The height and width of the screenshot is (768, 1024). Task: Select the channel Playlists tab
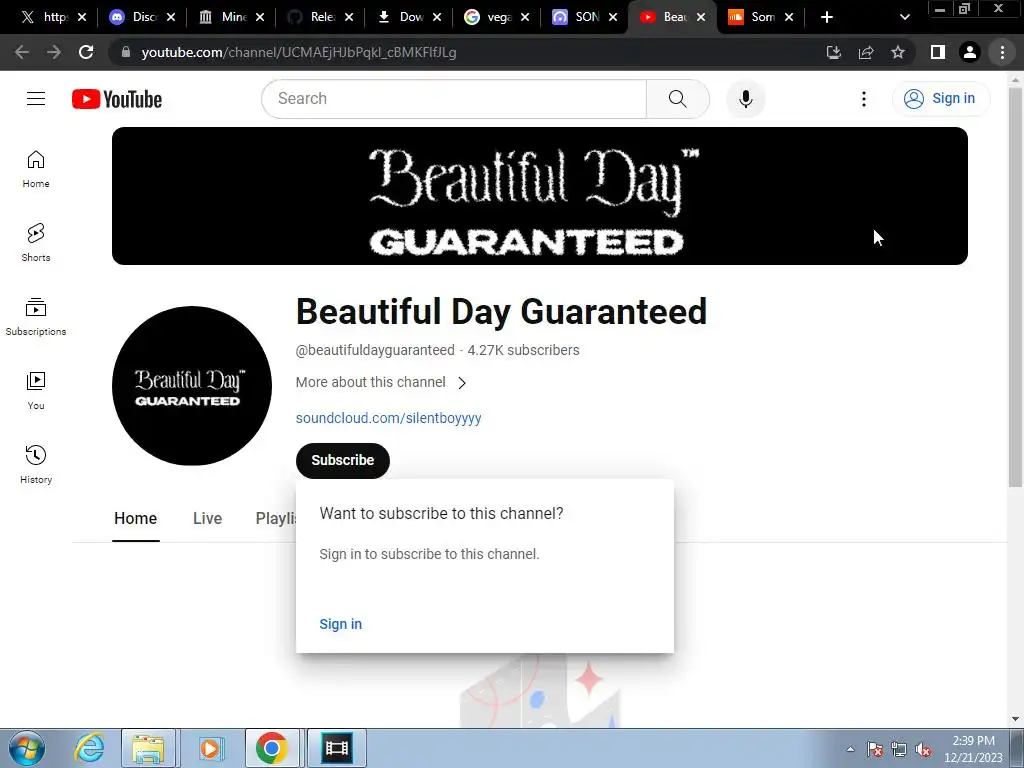tap(276, 519)
